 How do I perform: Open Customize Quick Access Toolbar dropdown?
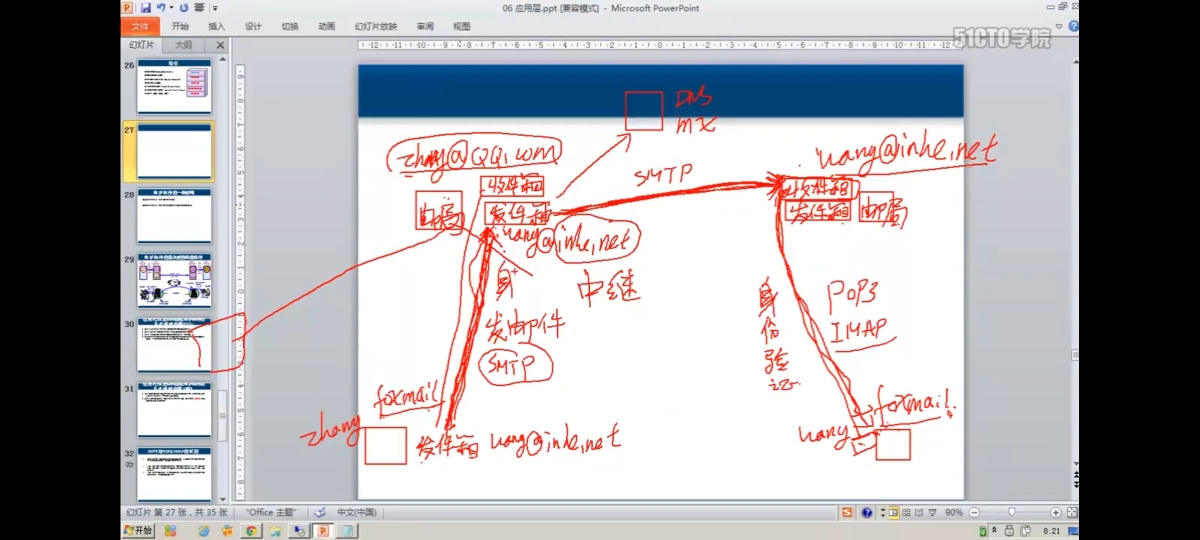(214, 8)
